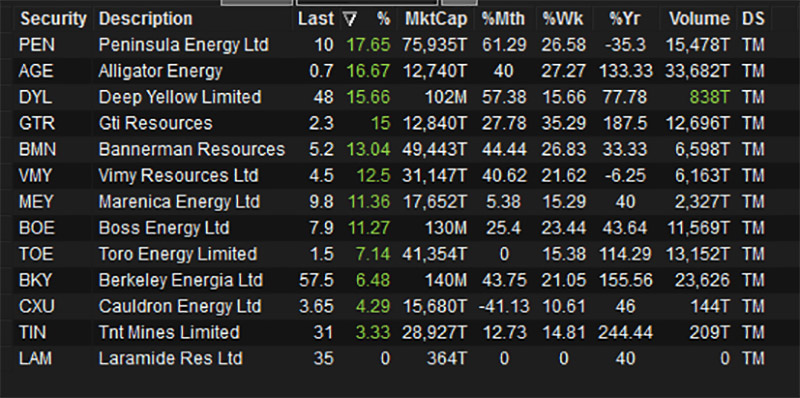This screenshot has height=398, width=800.
Task: Select the AGE security code
Action: coord(36,71)
